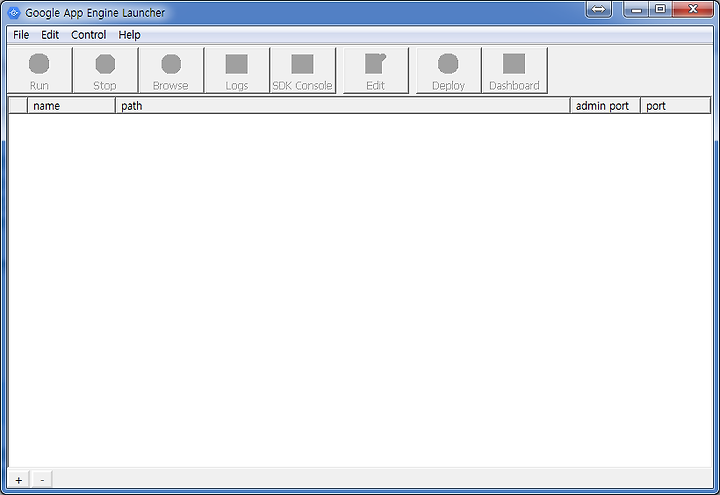
Task: Minimize the Launcher window
Action: [636, 9]
